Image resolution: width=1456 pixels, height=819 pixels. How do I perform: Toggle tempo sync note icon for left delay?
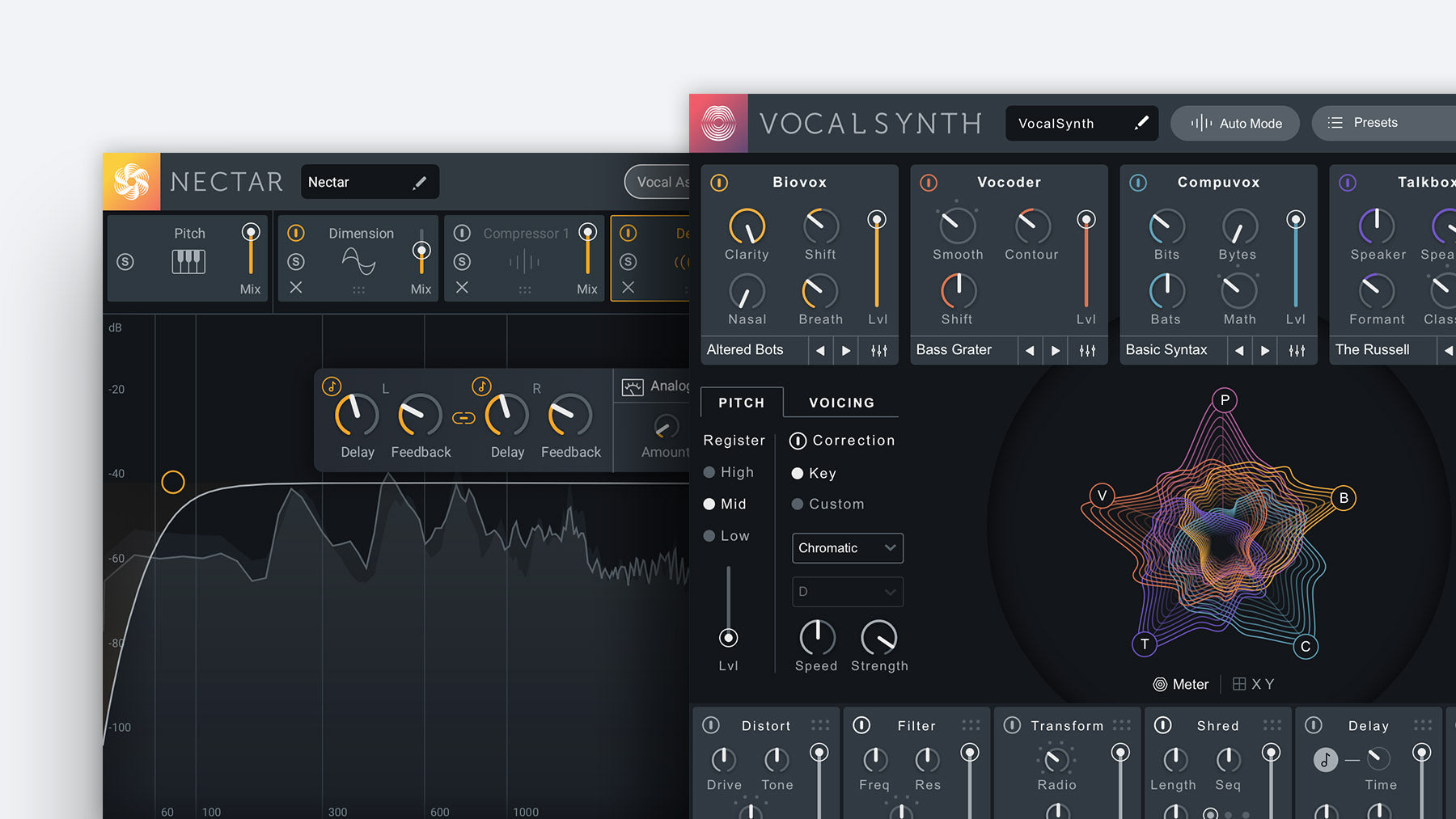(x=332, y=386)
